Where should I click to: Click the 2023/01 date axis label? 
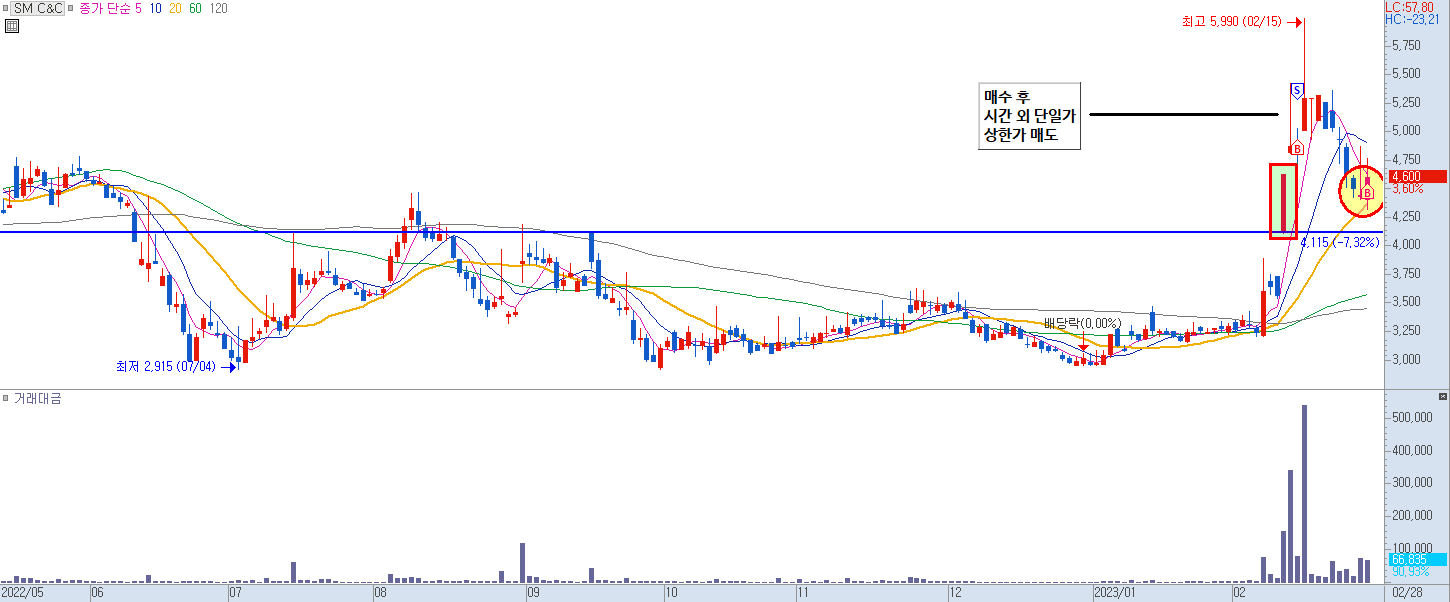(x=1113, y=593)
